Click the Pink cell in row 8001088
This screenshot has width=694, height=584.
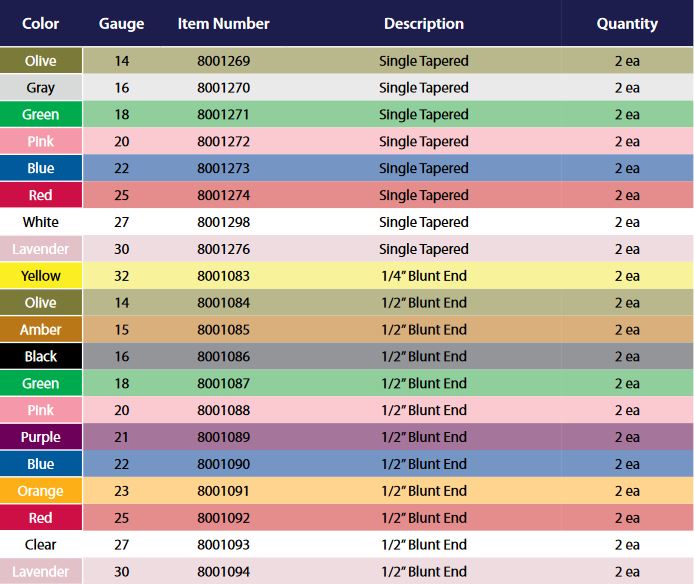point(41,410)
